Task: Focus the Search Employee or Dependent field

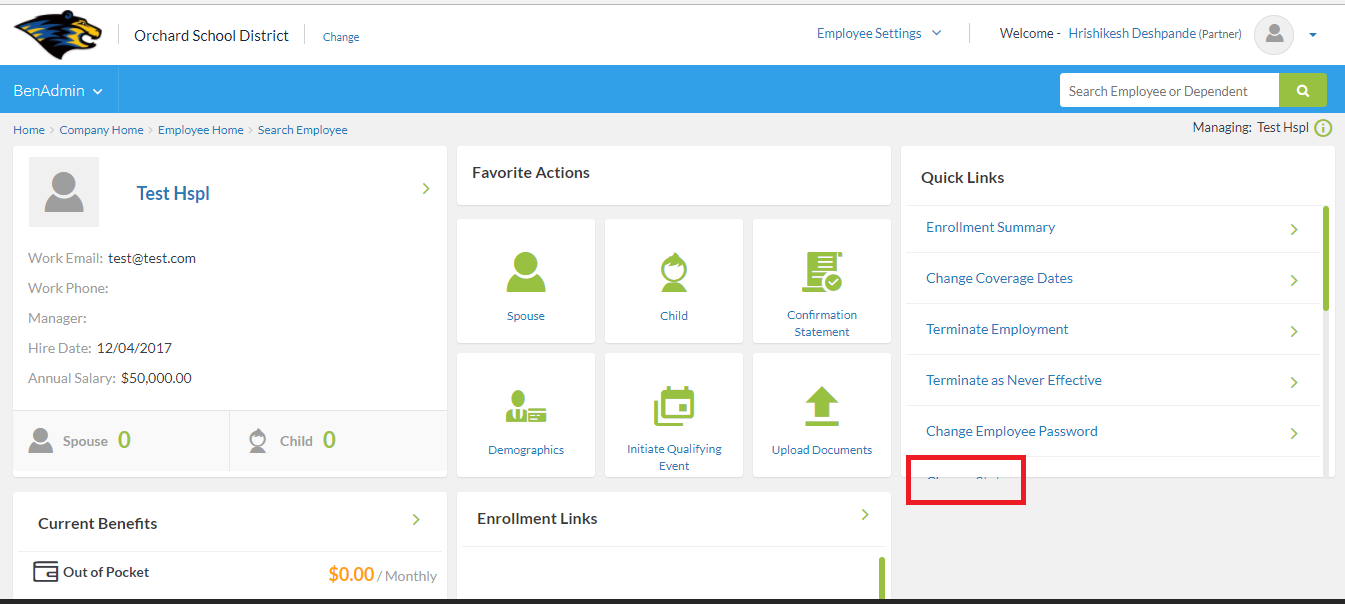Action: (x=1168, y=91)
